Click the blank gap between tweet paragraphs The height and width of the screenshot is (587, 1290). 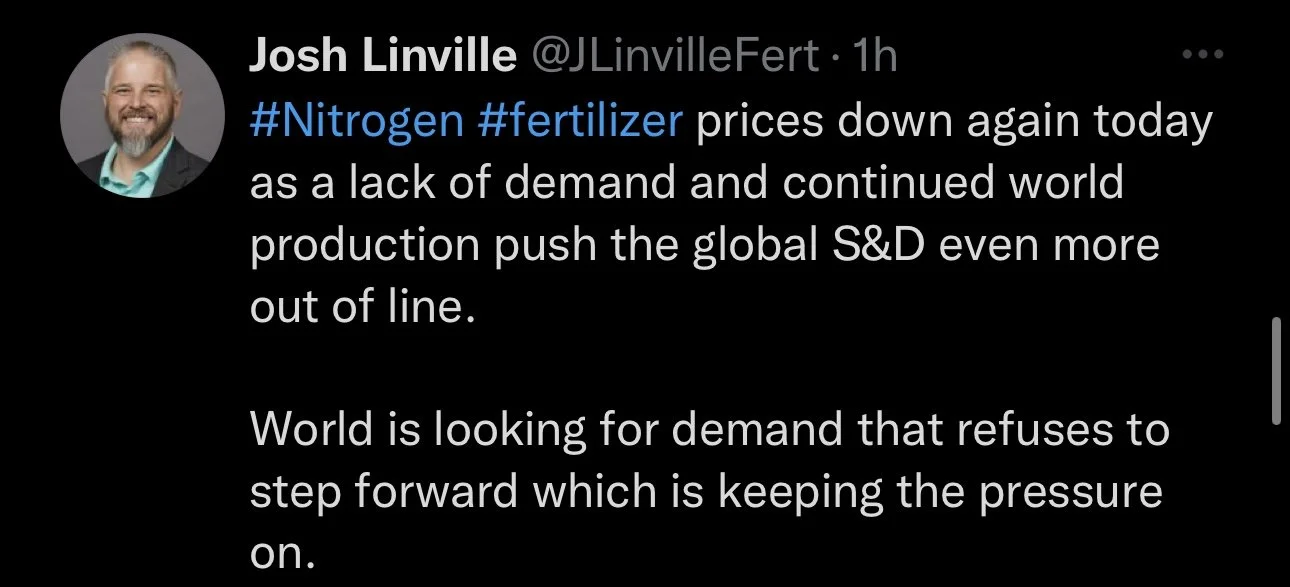(x=700, y=368)
